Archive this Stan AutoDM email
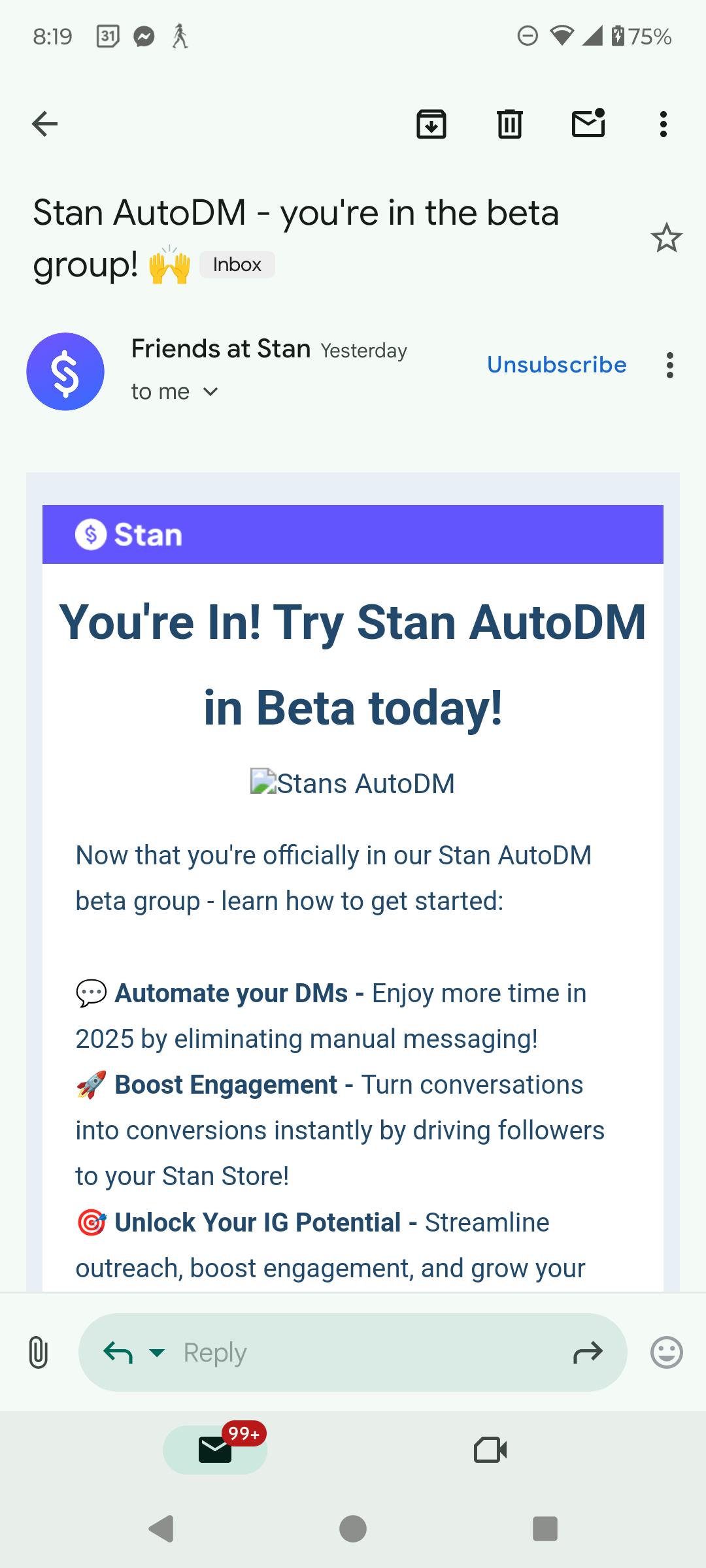Screen dimensions: 706x1568 [x=431, y=123]
